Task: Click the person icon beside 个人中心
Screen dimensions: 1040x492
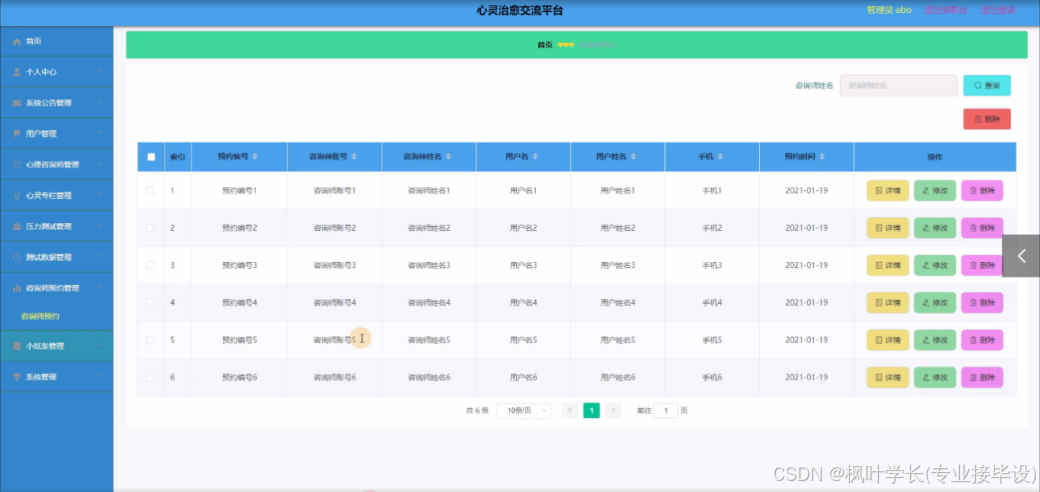Action: [x=17, y=72]
